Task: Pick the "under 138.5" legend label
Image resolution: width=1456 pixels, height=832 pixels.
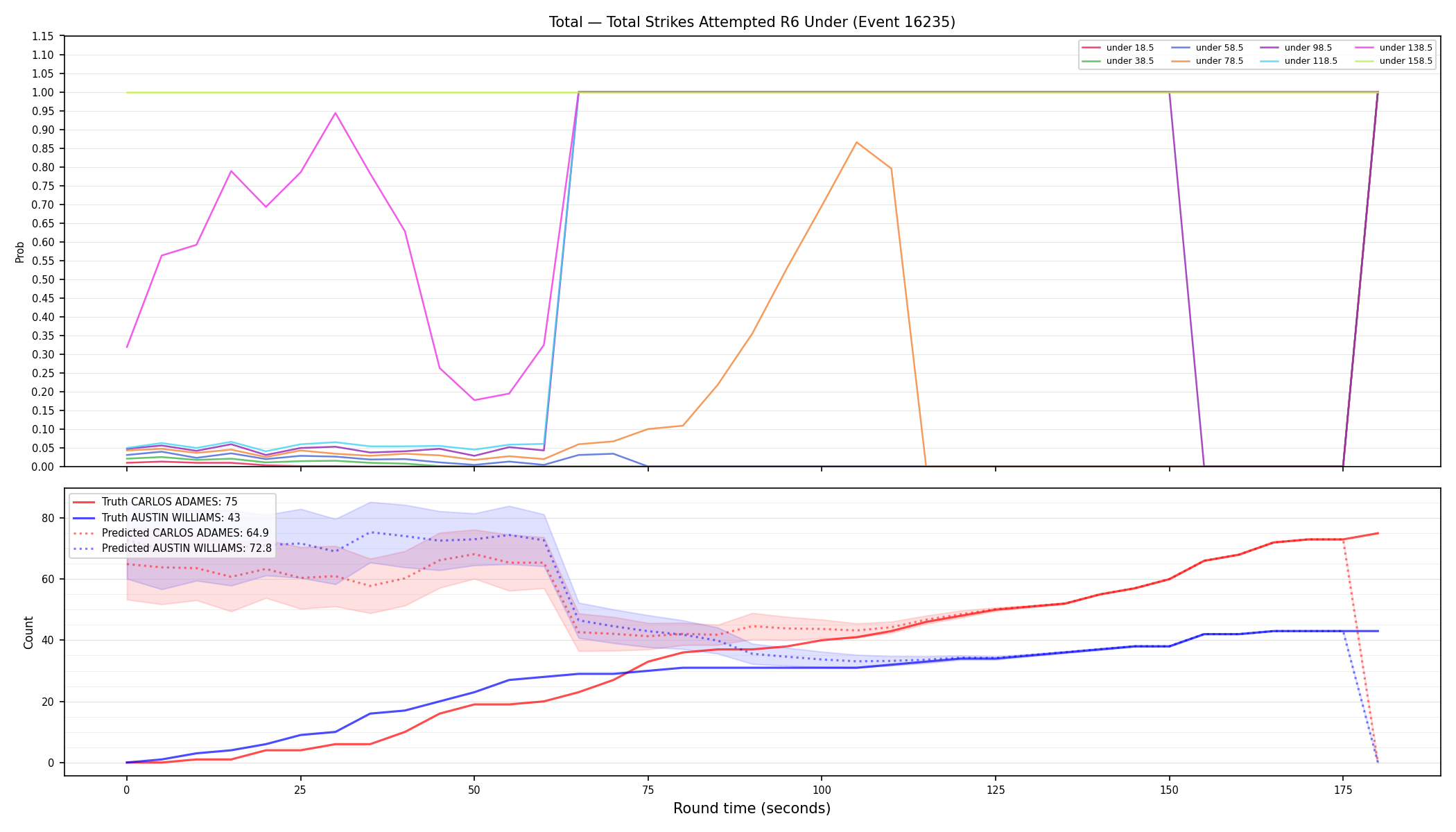Action: tap(1406, 48)
